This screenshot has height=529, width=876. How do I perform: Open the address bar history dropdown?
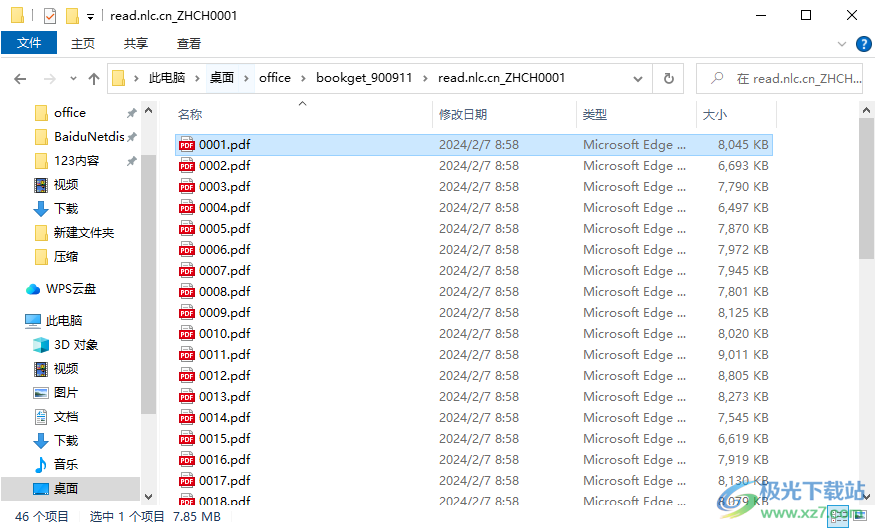coord(640,78)
